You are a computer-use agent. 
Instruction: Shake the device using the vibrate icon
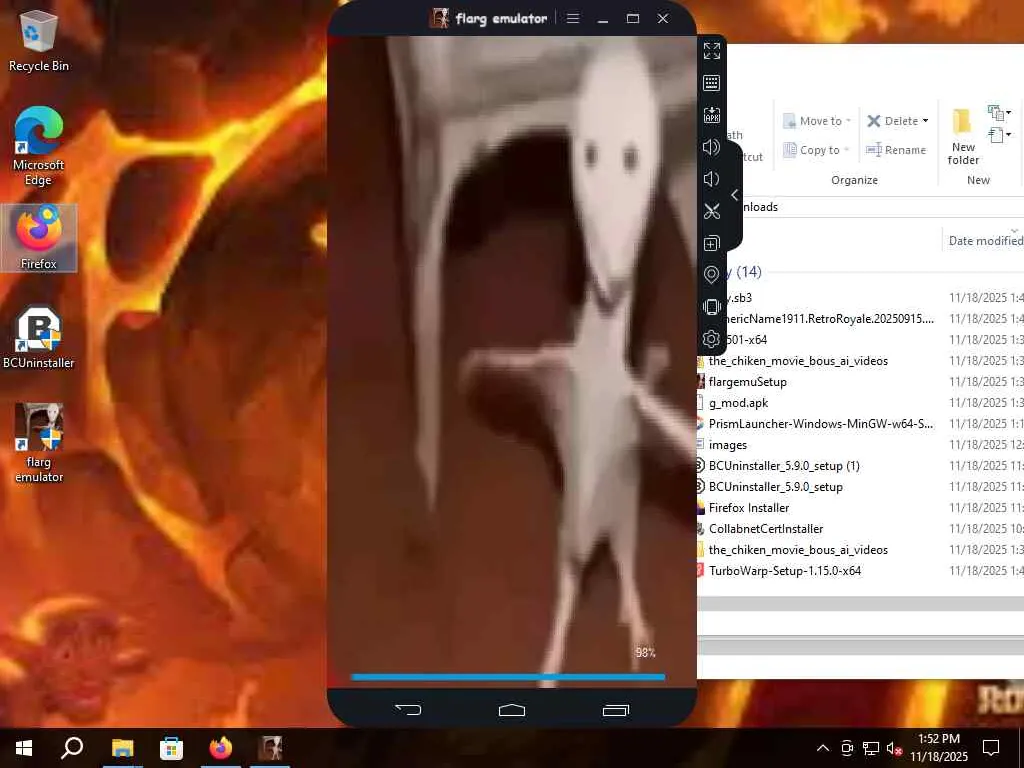(712, 306)
